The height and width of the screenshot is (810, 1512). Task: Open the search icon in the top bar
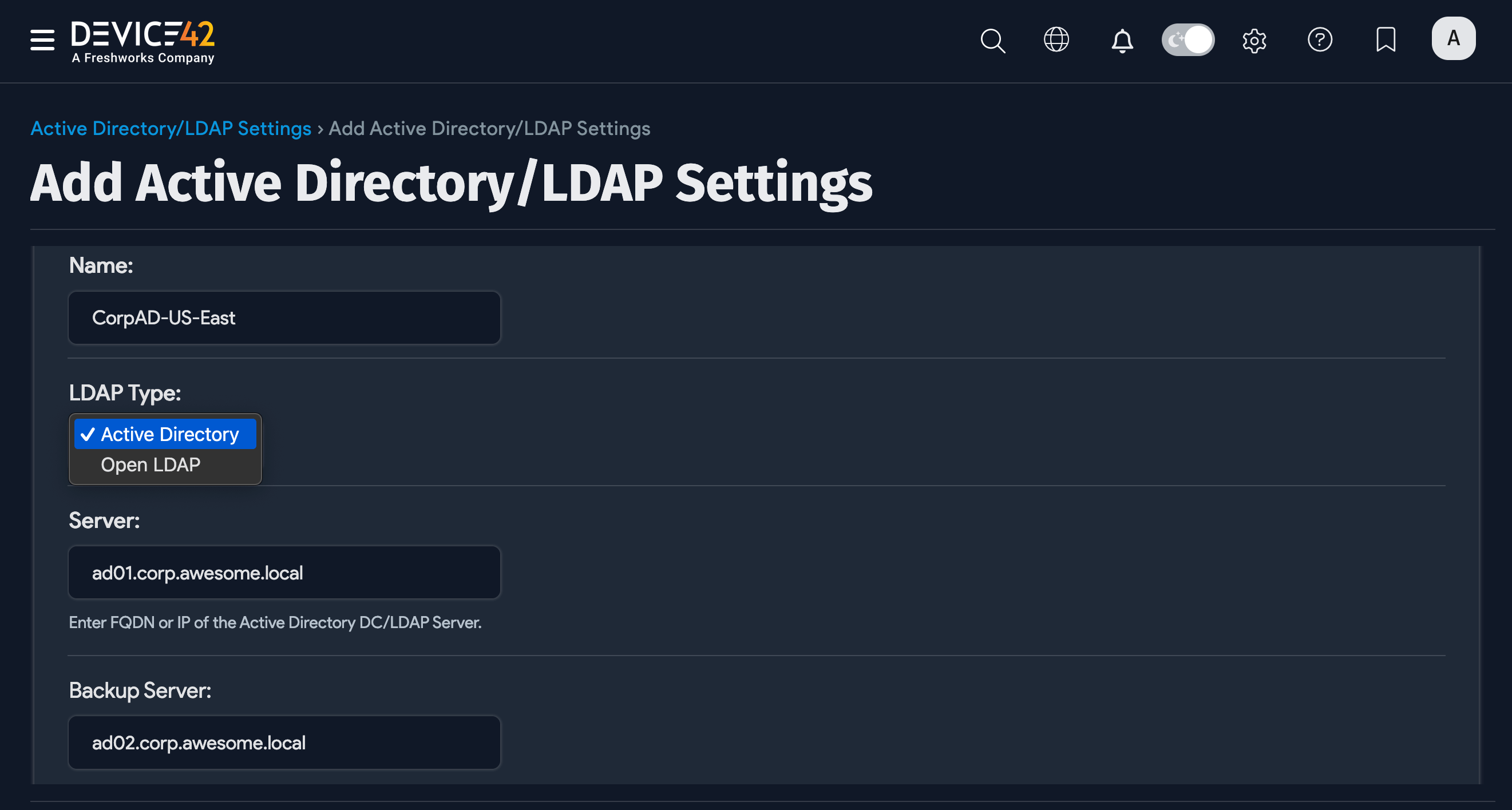pyautogui.click(x=992, y=41)
